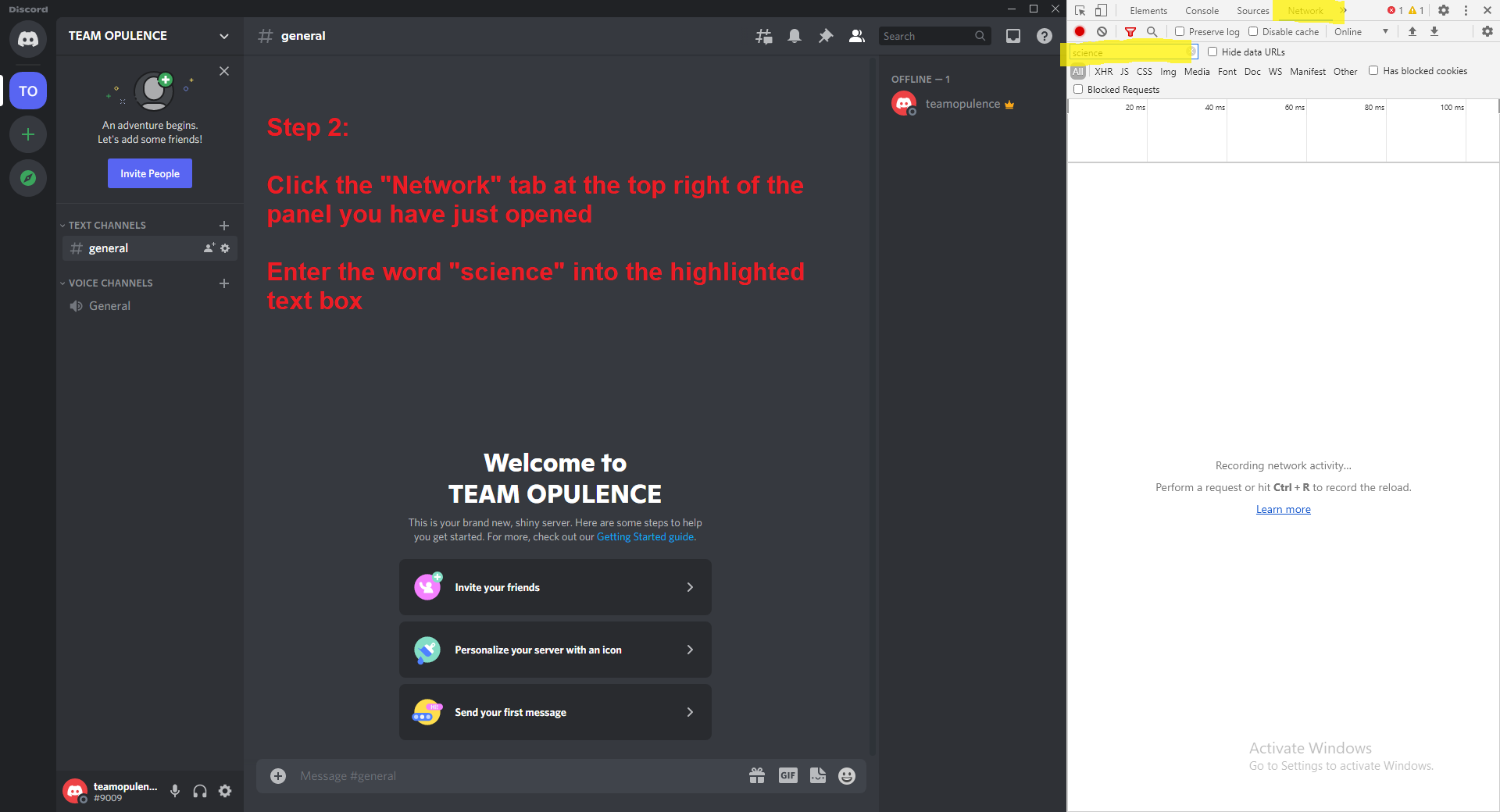Switch to Console tab
1500x812 pixels.
(x=1202, y=11)
